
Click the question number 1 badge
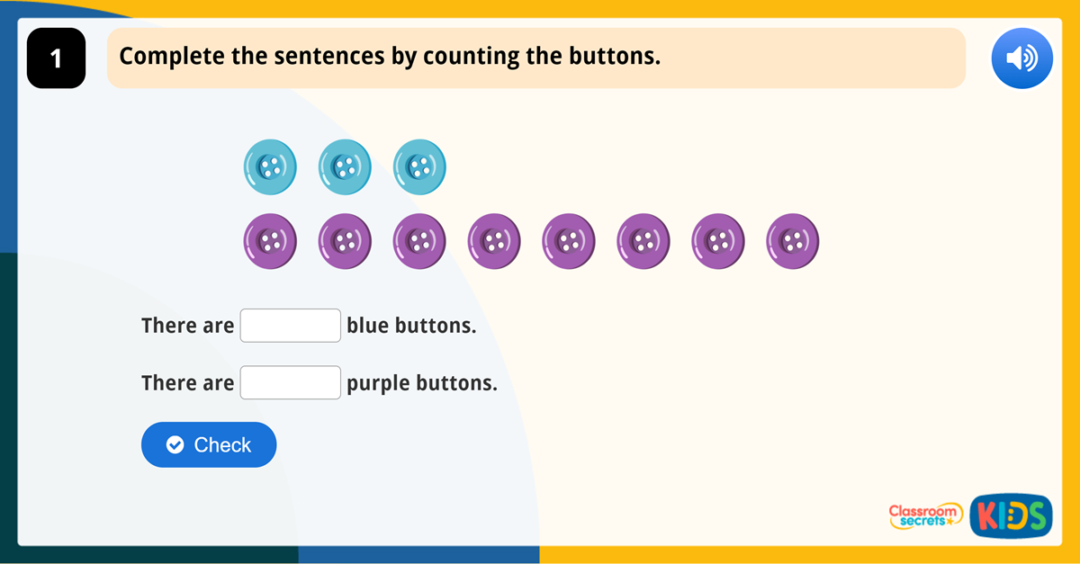click(56, 58)
